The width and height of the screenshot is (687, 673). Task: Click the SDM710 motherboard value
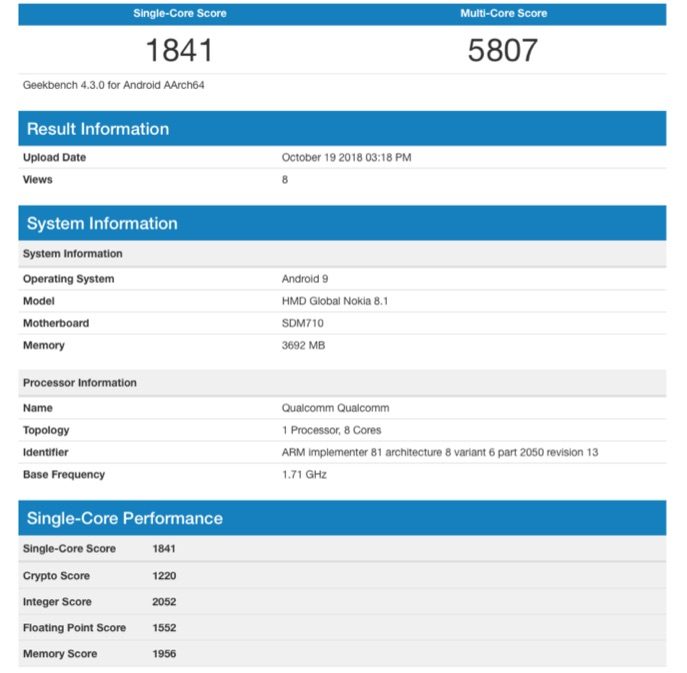point(303,323)
